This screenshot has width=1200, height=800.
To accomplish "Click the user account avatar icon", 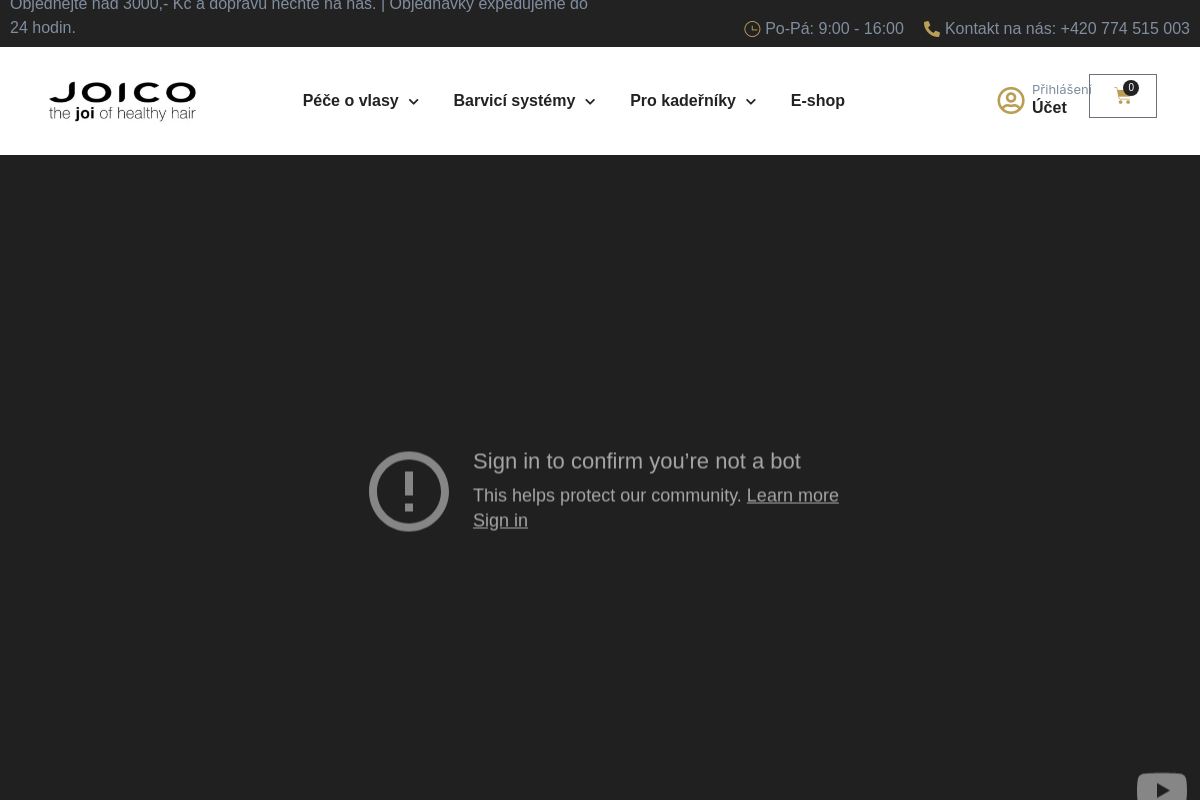I will (x=1011, y=100).
